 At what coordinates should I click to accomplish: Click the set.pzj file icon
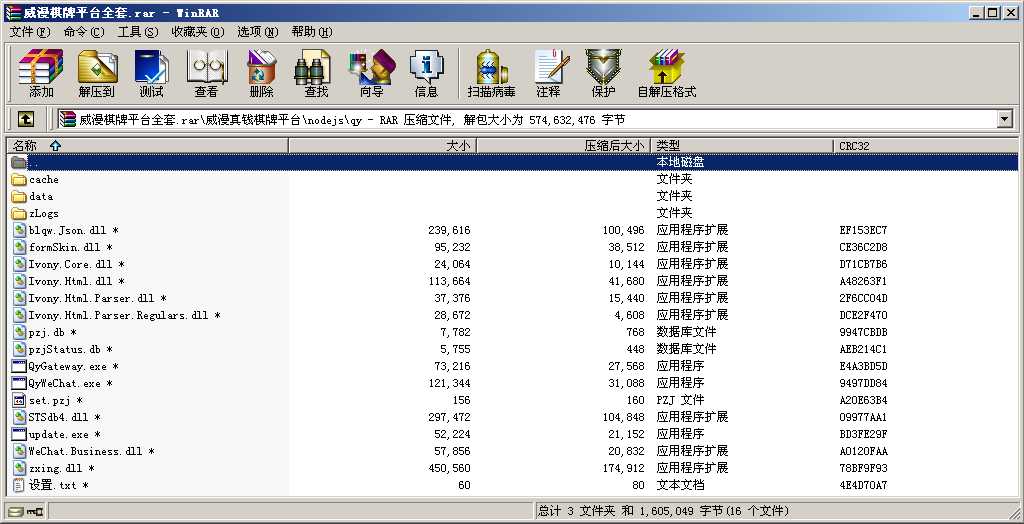click(19, 400)
